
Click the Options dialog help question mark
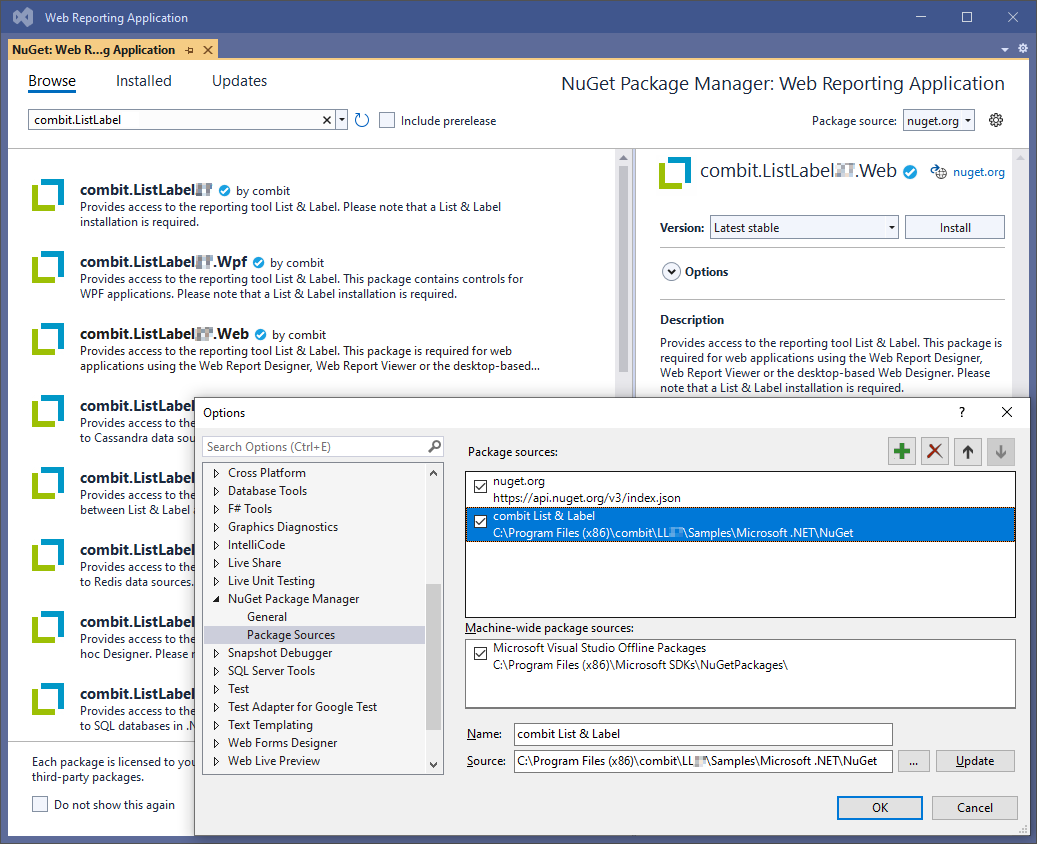coord(962,412)
